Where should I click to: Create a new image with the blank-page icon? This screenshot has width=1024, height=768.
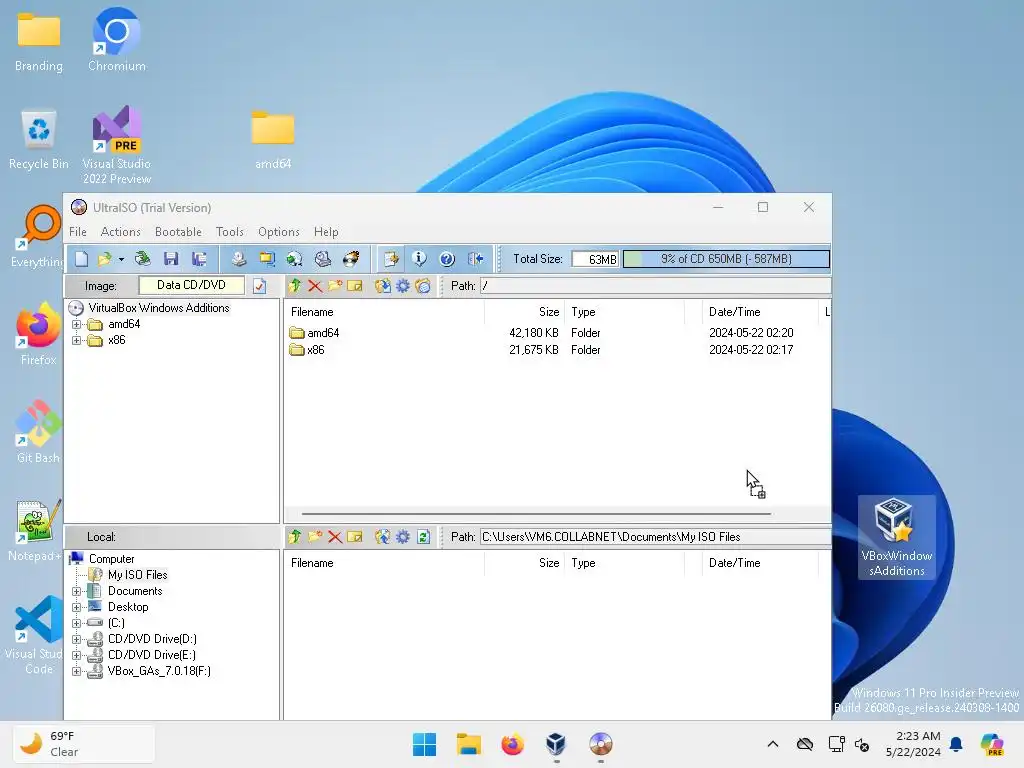pyautogui.click(x=82, y=259)
